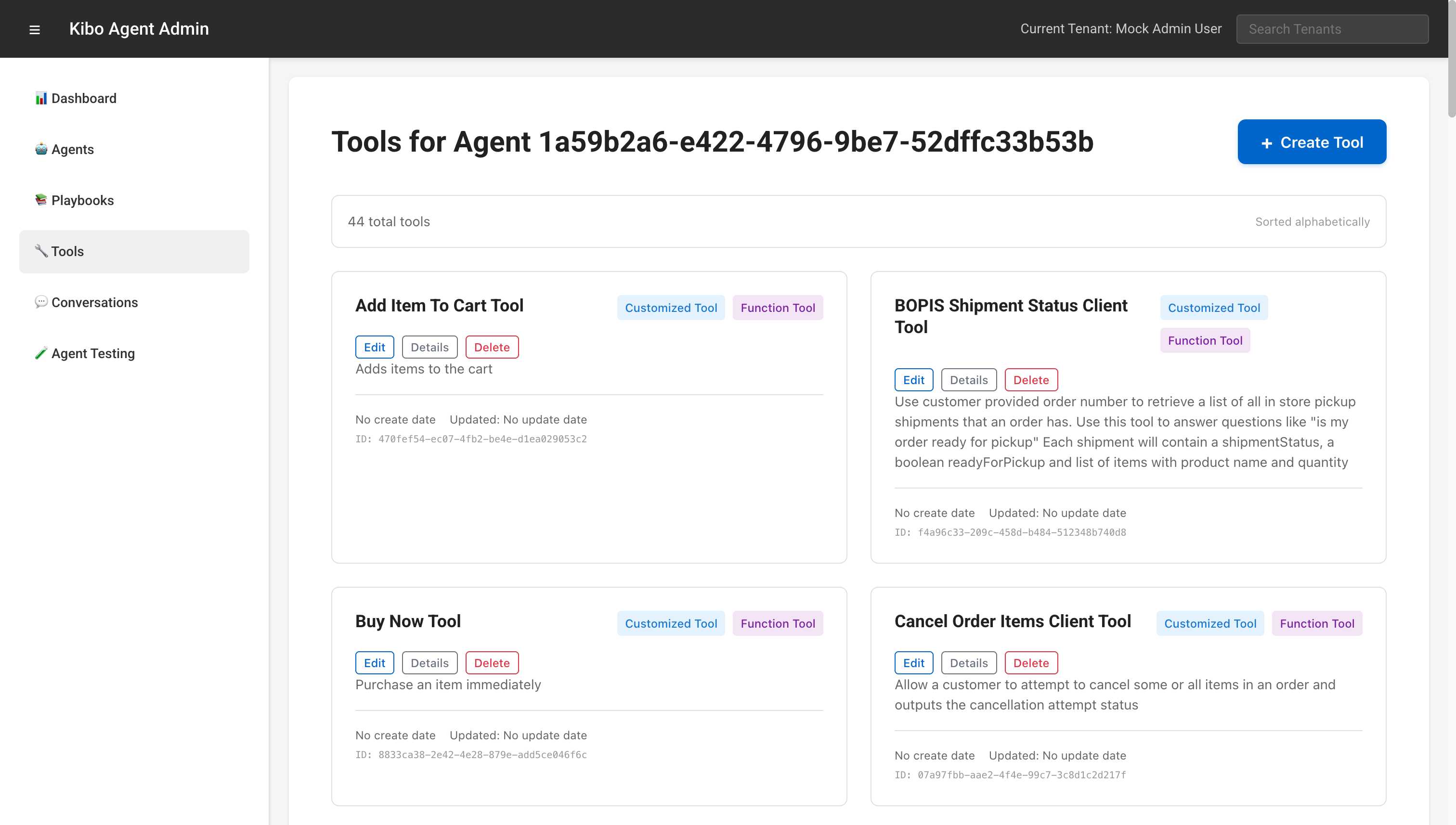Click the Tools wrench icon

coord(41,252)
